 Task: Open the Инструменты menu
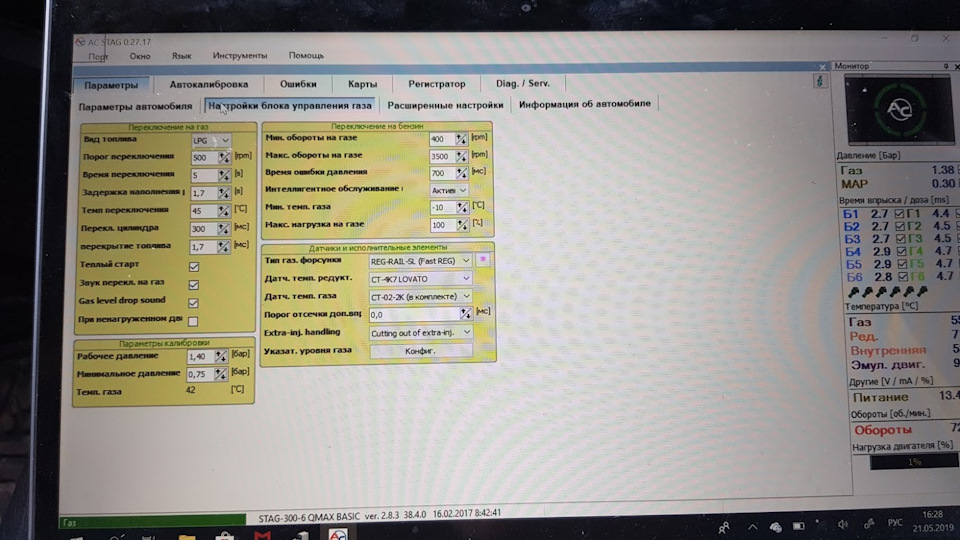pos(240,55)
